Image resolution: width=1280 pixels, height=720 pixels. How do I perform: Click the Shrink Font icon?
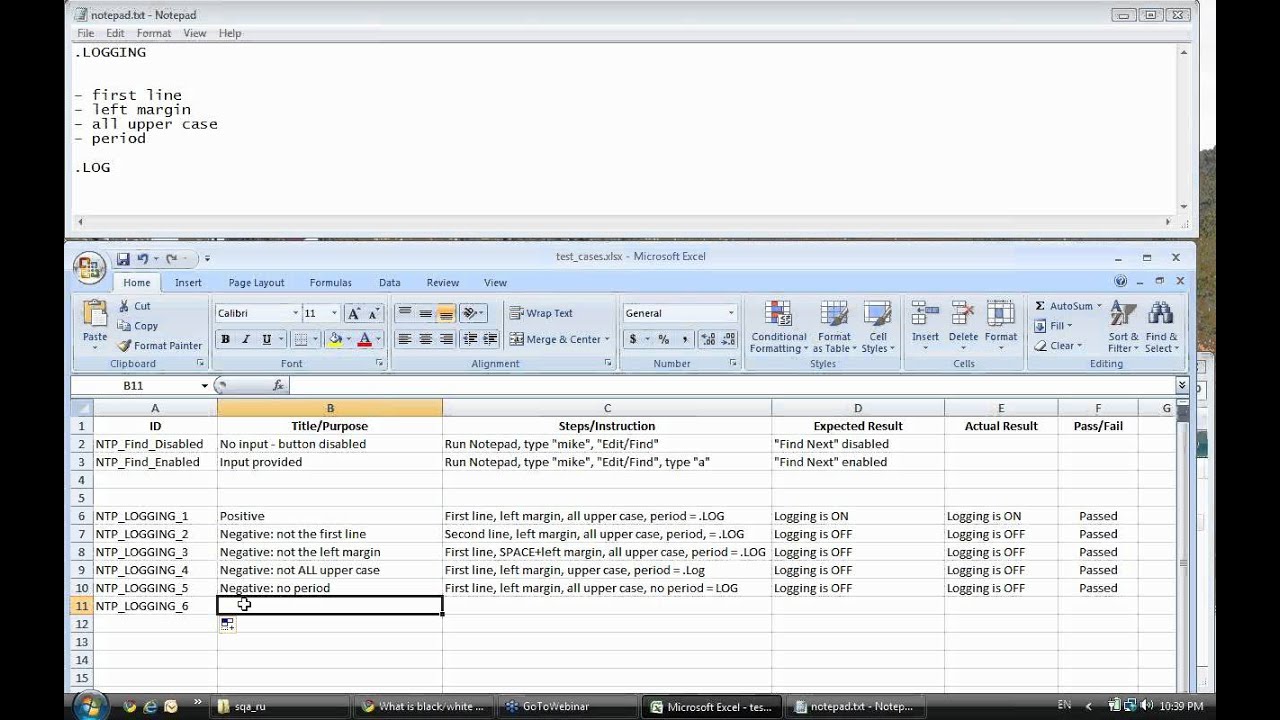pyautogui.click(x=374, y=313)
